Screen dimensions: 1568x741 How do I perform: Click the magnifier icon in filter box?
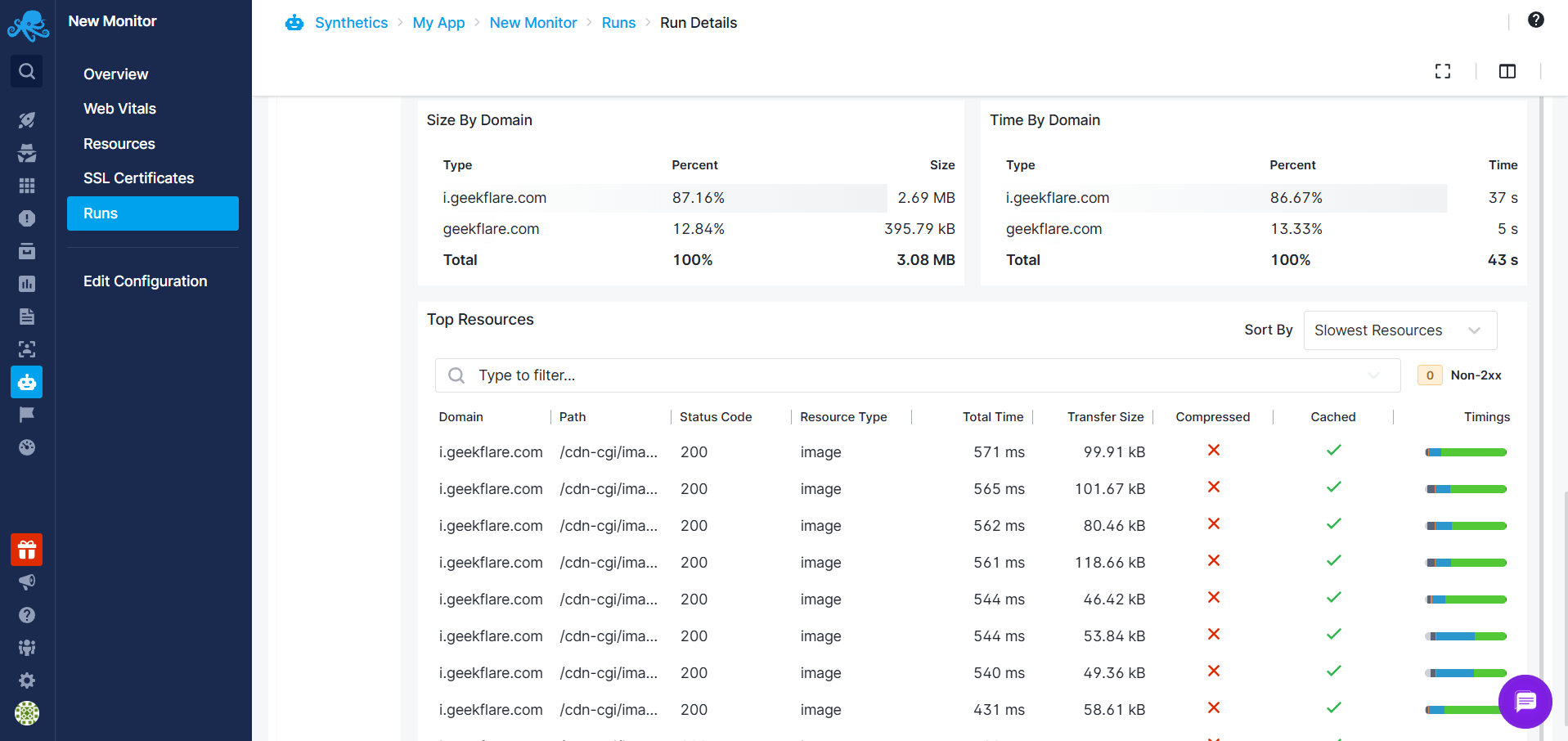pos(456,375)
